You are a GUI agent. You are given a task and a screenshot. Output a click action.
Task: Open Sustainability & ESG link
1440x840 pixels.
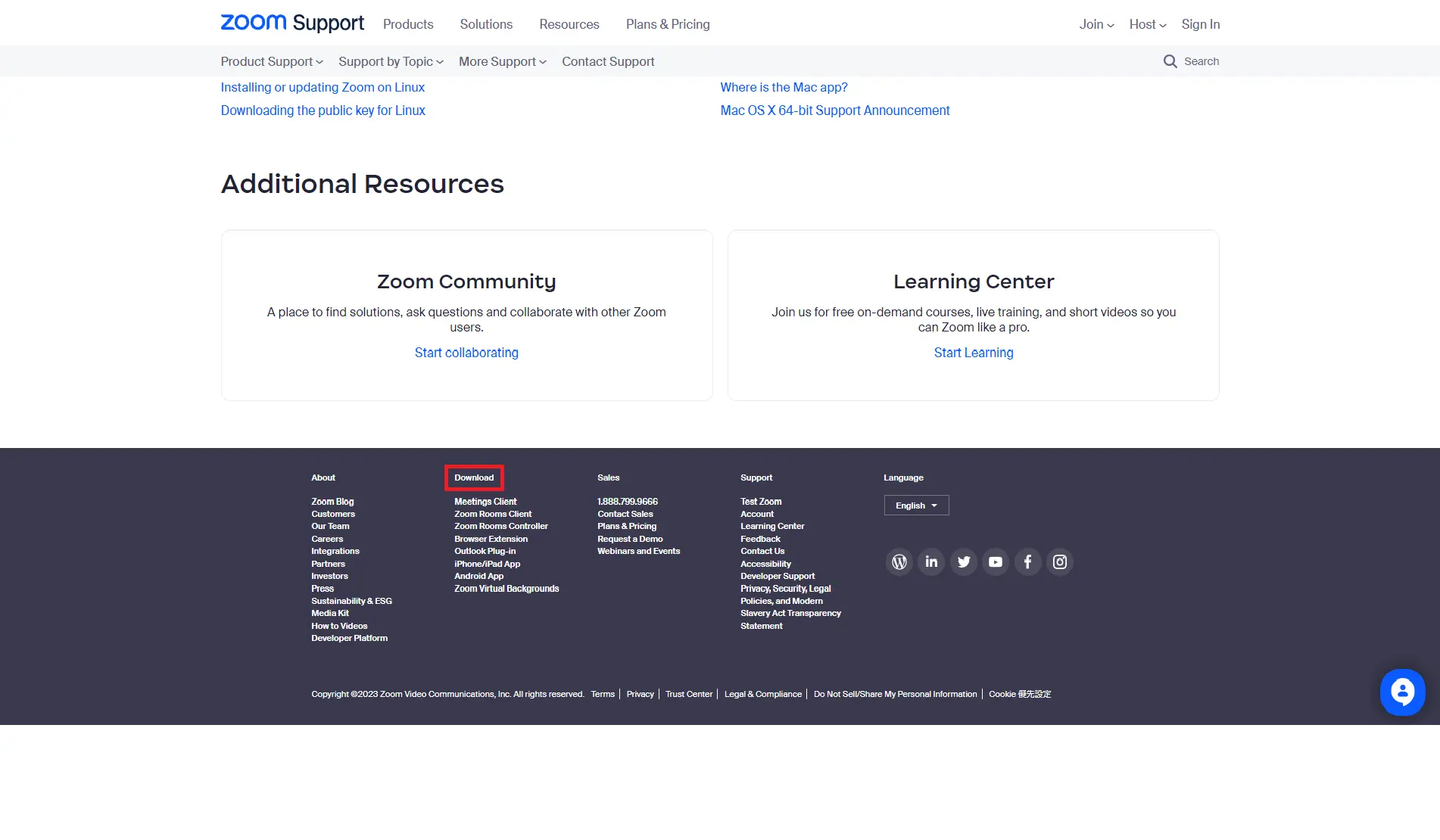pyautogui.click(x=351, y=601)
